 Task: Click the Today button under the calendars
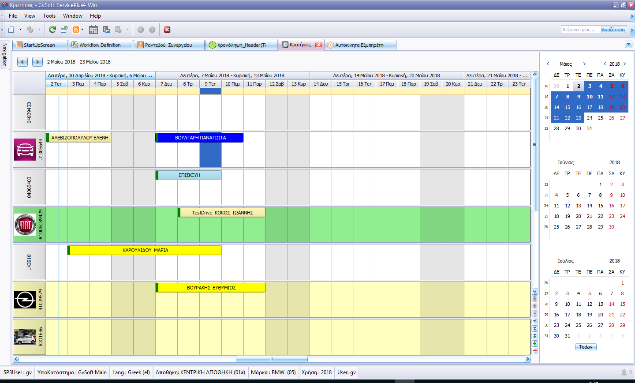coord(586,347)
